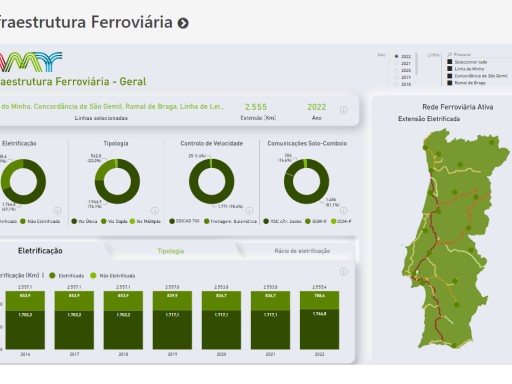
Task: Toggle the Concordância de São Gemil checkbox
Action: [450, 76]
